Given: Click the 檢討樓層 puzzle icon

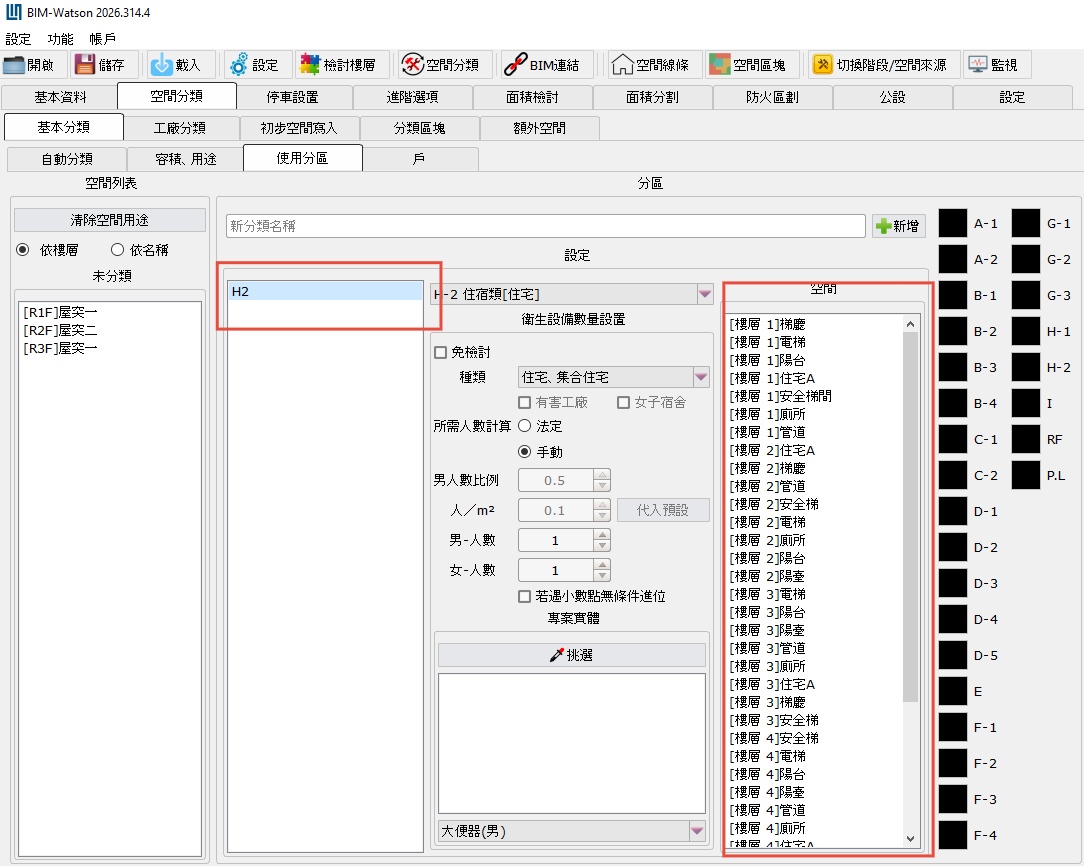Looking at the screenshot, I should (x=309, y=65).
